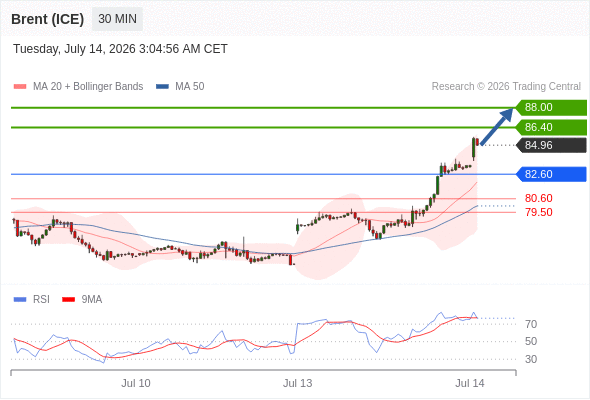Click the blue MA 50 legend swatch
Screen dimensions: 590x400
[x=162, y=87]
